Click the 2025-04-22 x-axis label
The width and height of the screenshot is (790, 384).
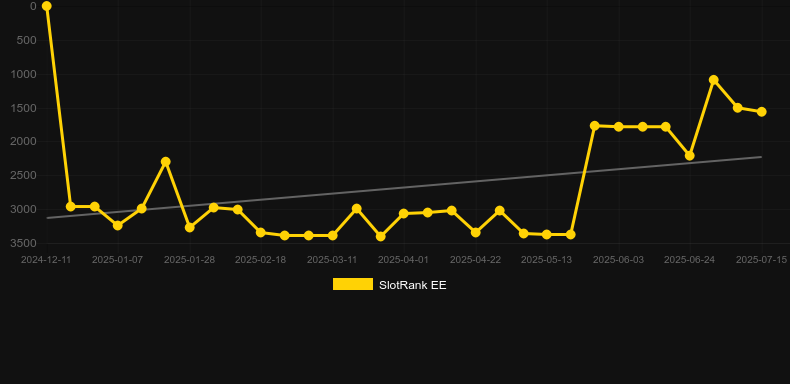[x=475, y=260]
